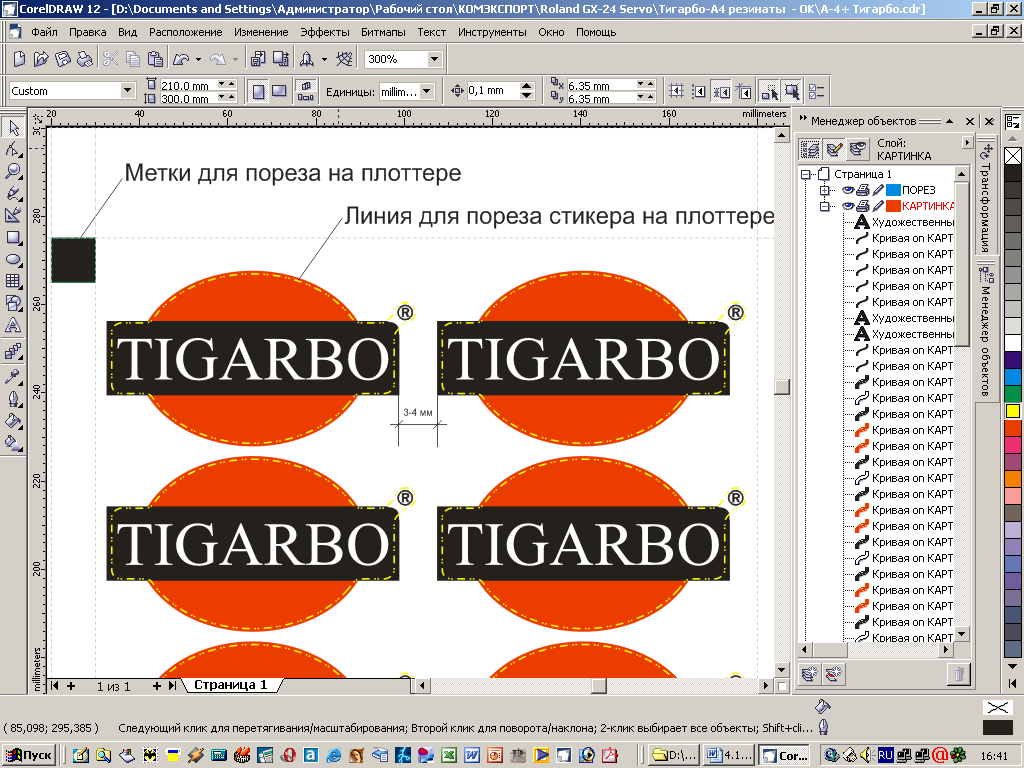Create new master layer button
The height and width of the screenshot is (768, 1024).
833,673
